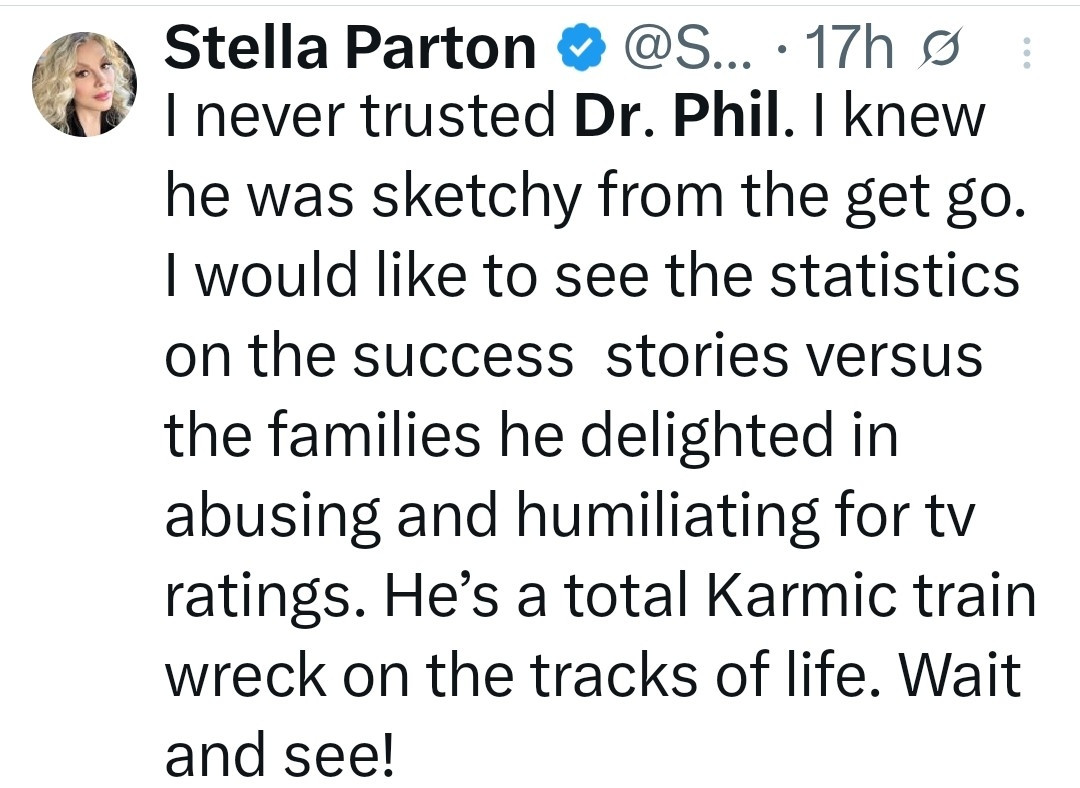Click the text "families he delighted in"
This screenshot has height=788, width=1080.
tap(582, 435)
